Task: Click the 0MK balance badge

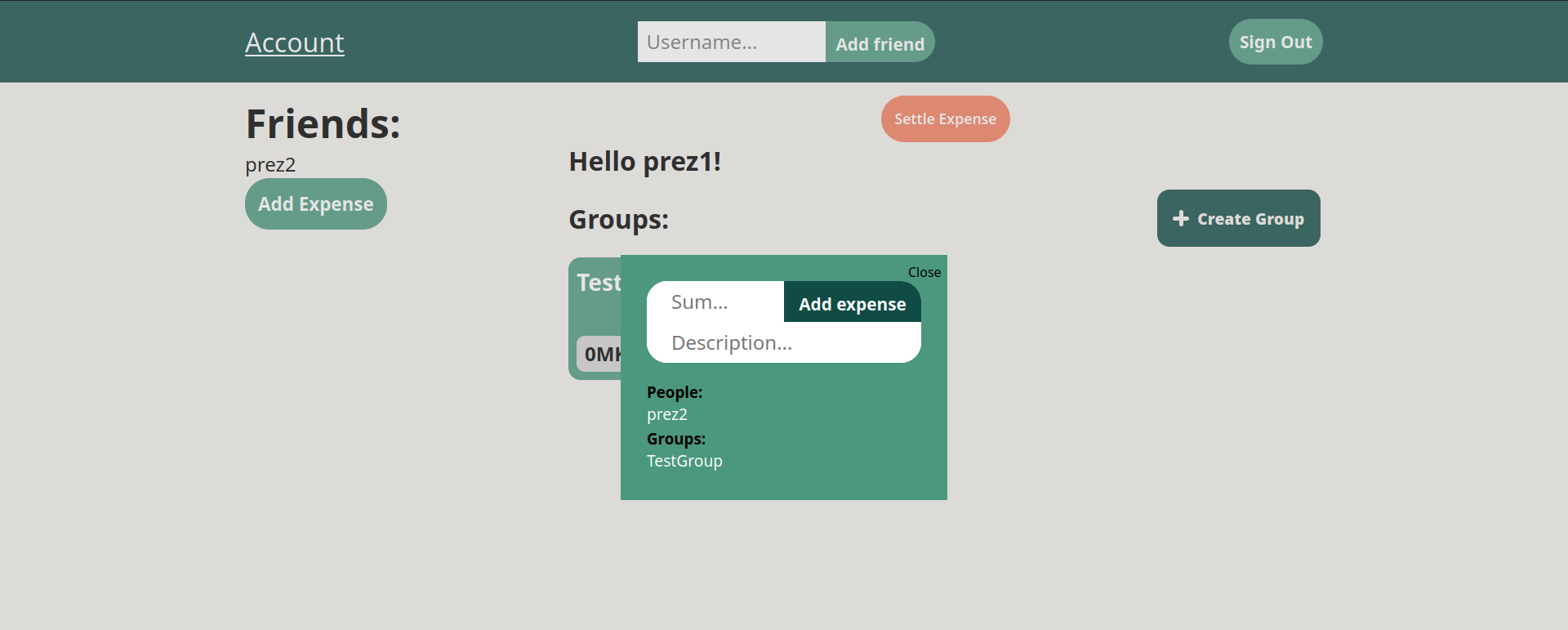Action: (x=600, y=355)
